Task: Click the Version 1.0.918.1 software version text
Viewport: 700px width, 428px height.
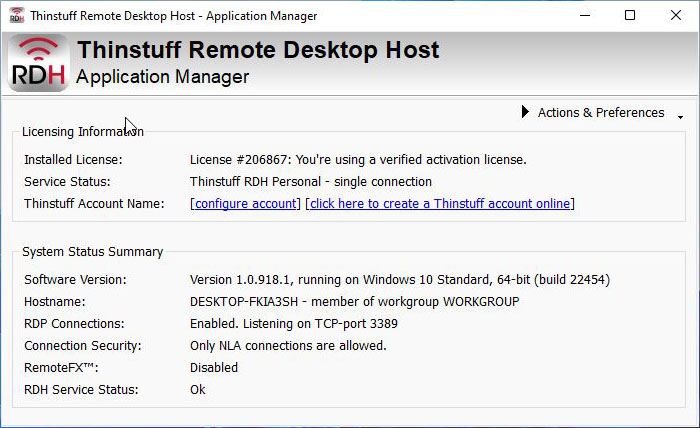Action: tap(400, 280)
